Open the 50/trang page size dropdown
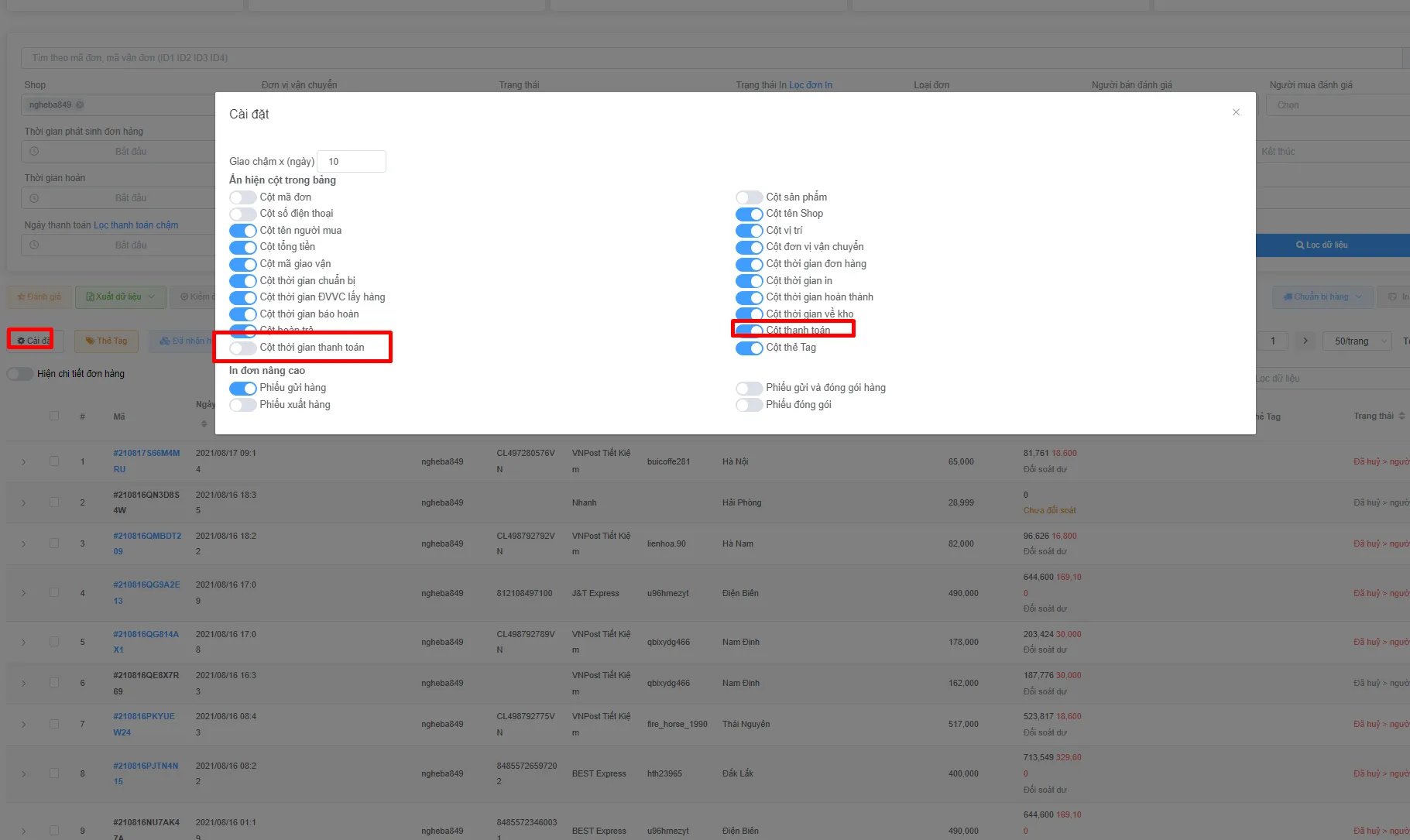This screenshot has width=1410, height=840. tap(1357, 341)
